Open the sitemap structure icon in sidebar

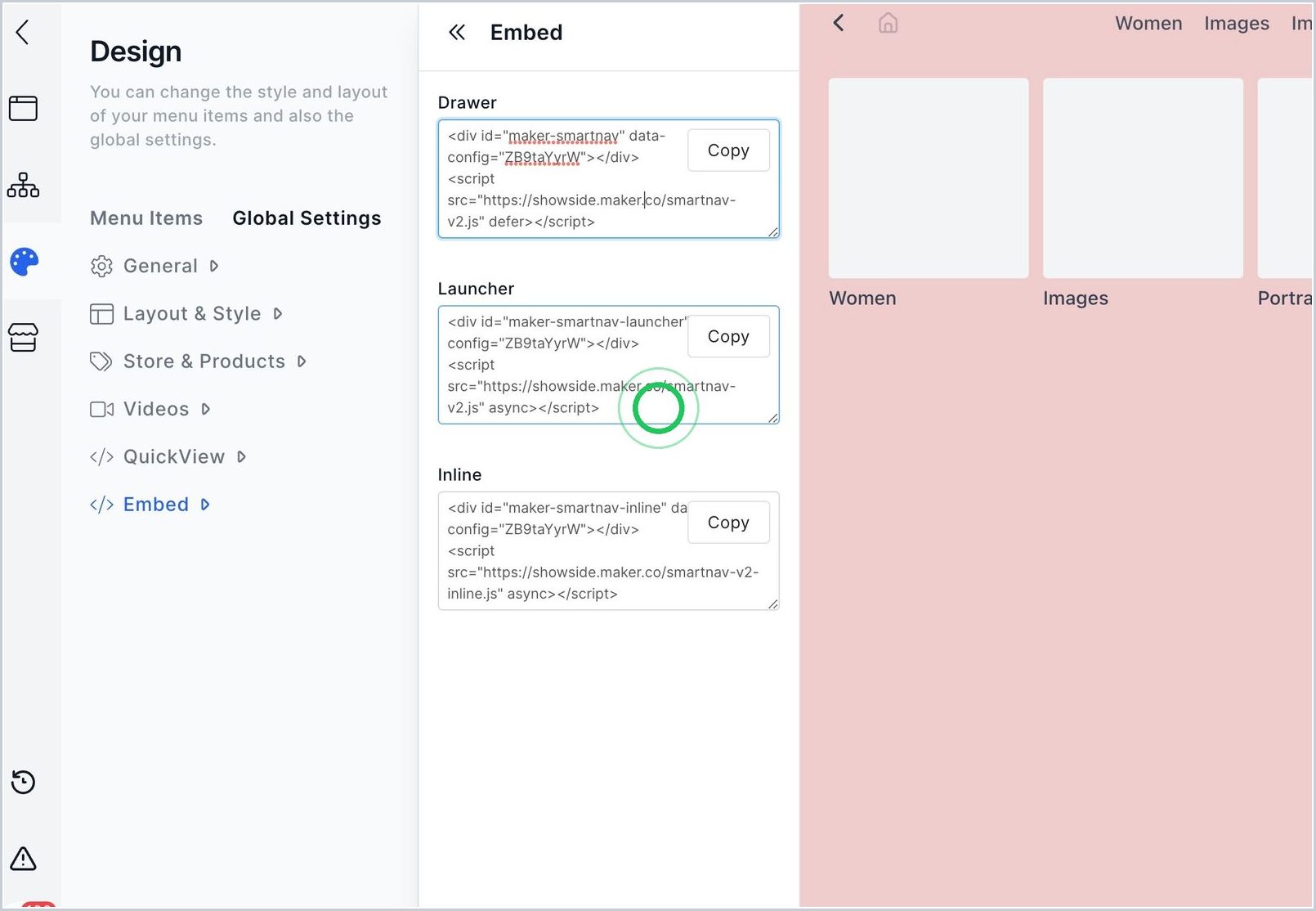[23, 185]
